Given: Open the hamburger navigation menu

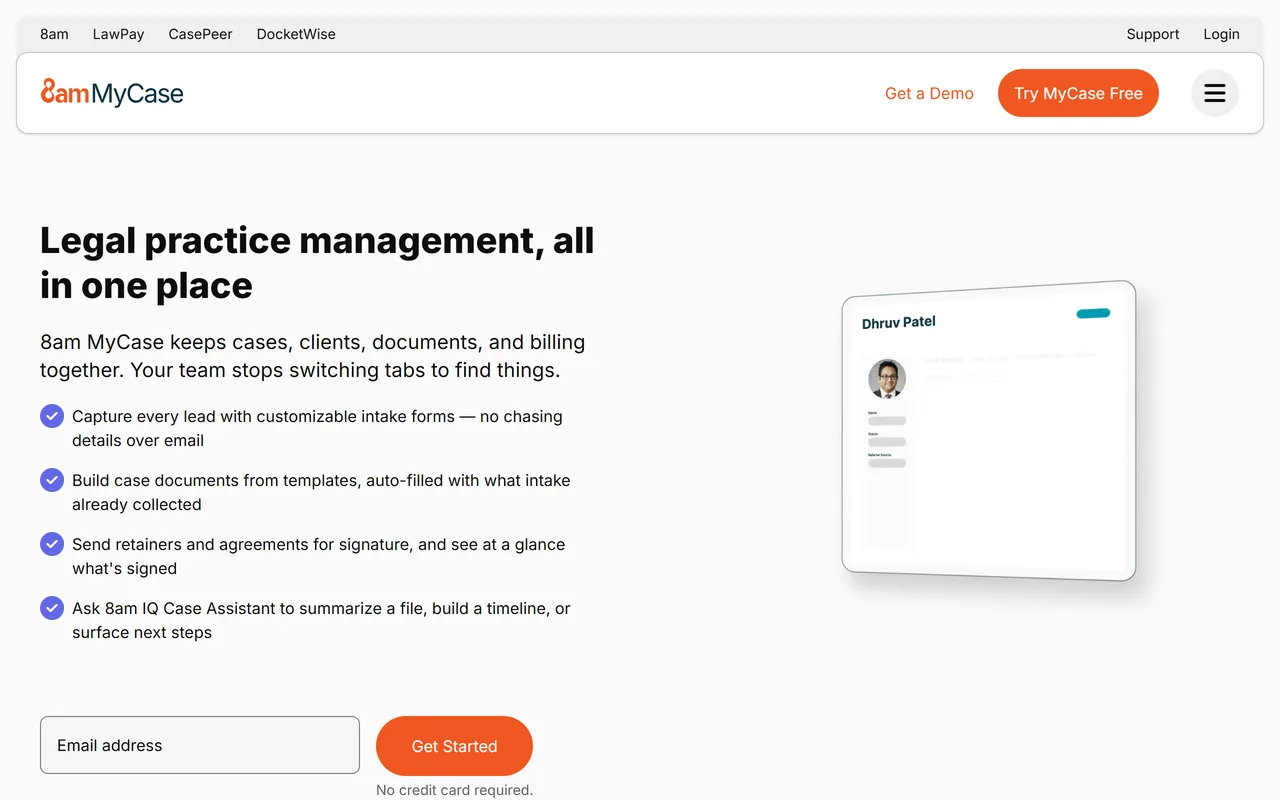Looking at the screenshot, I should tap(1215, 93).
